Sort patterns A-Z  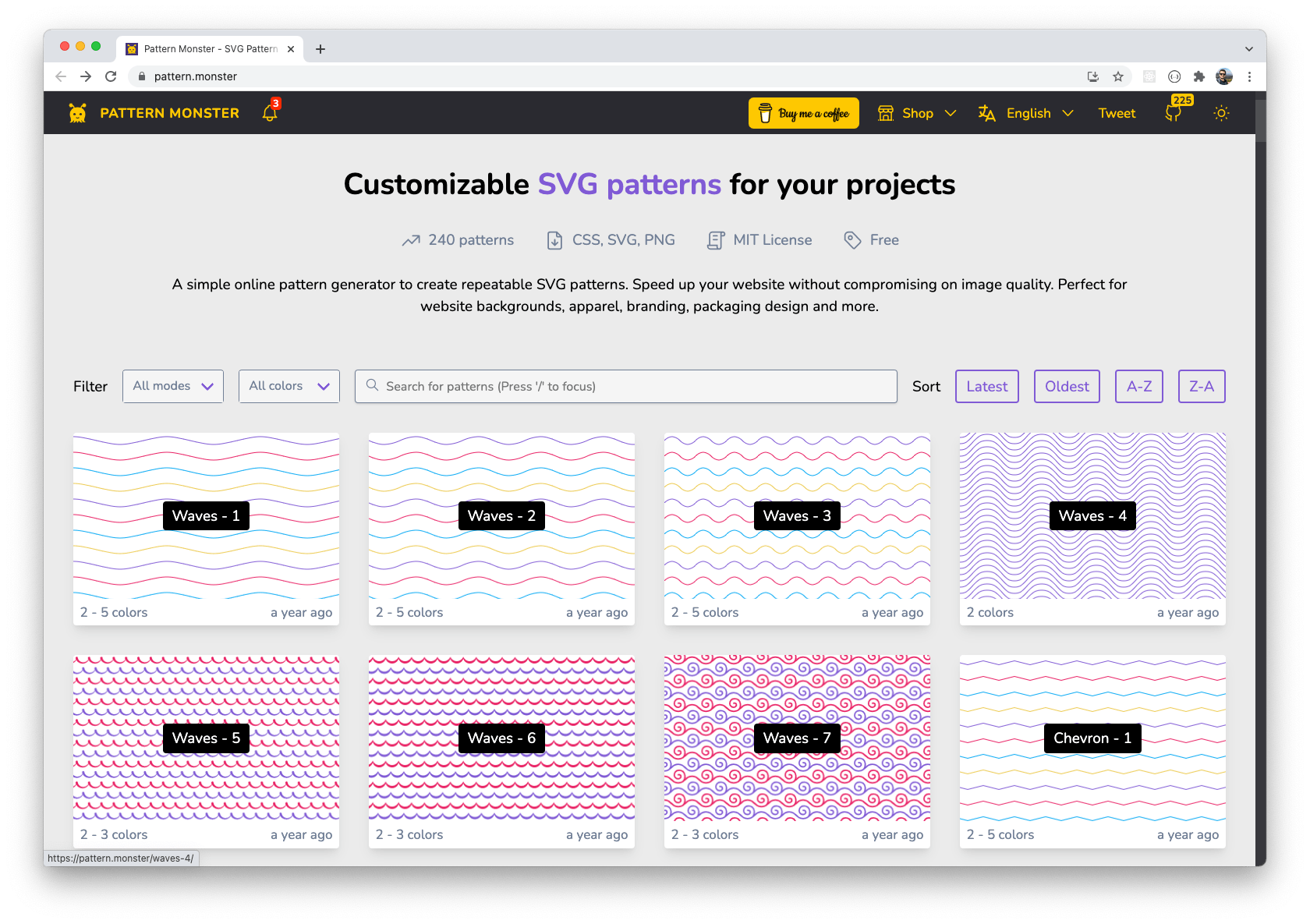1139,386
